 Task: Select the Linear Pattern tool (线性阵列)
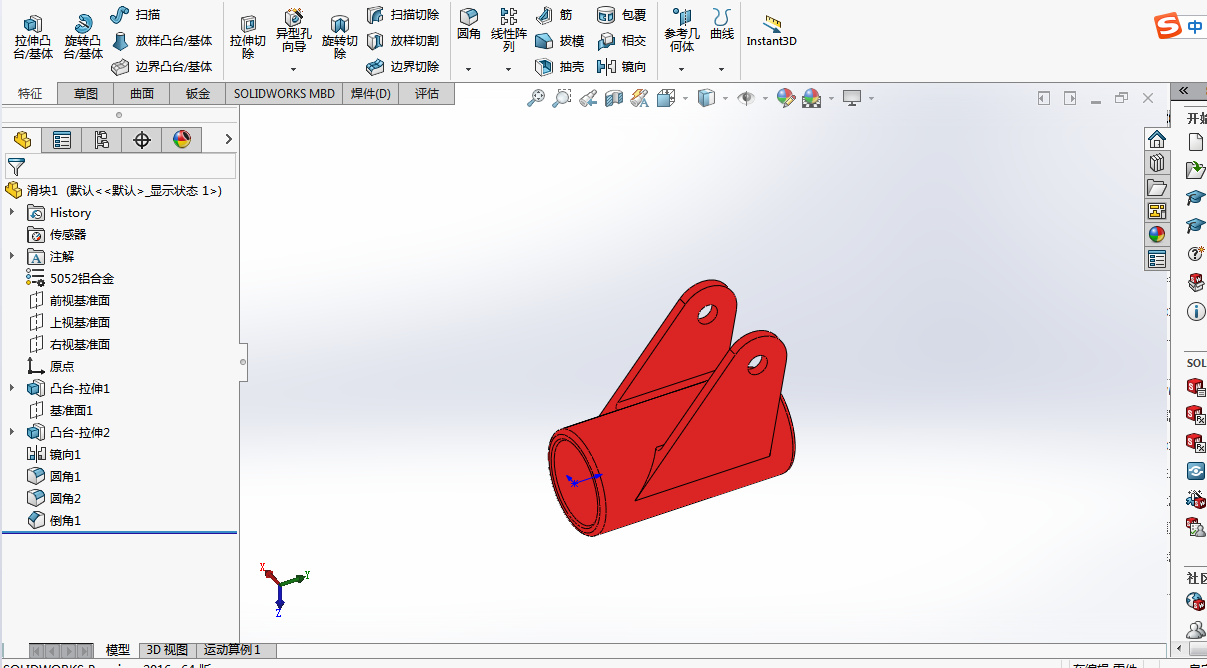pyautogui.click(x=508, y=30)
